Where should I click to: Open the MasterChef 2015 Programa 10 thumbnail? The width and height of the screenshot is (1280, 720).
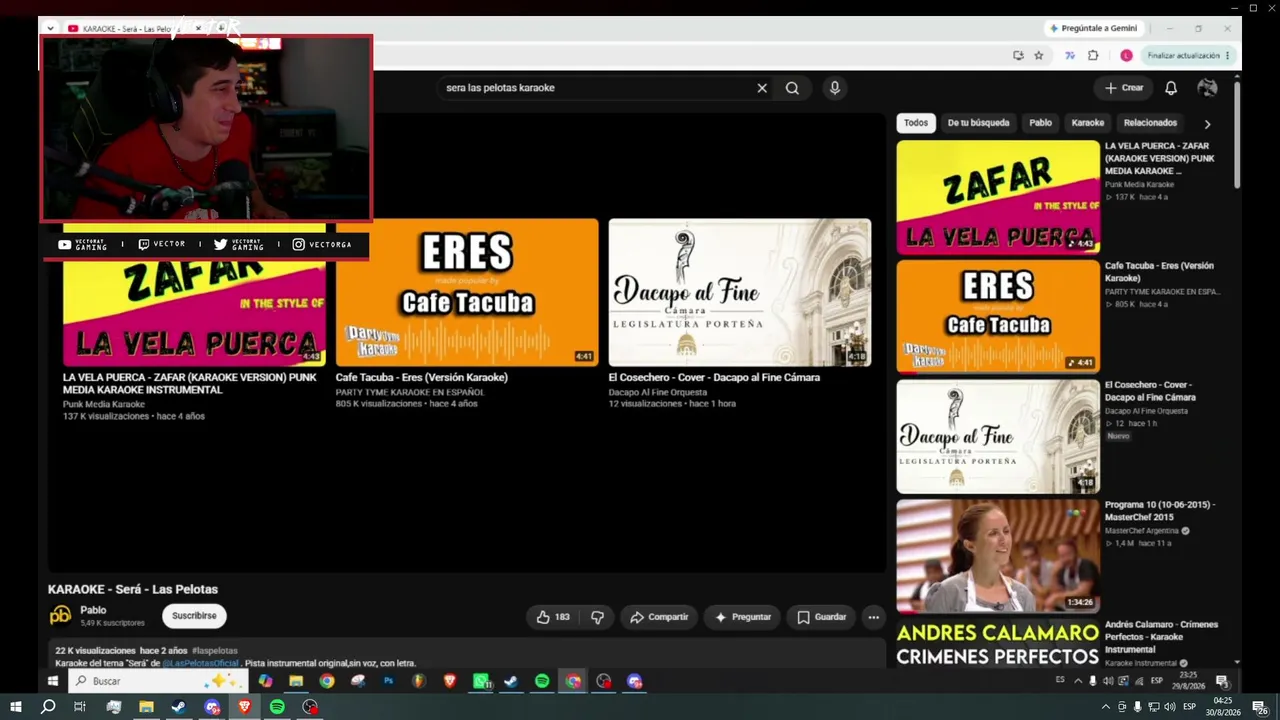[998, 556]
